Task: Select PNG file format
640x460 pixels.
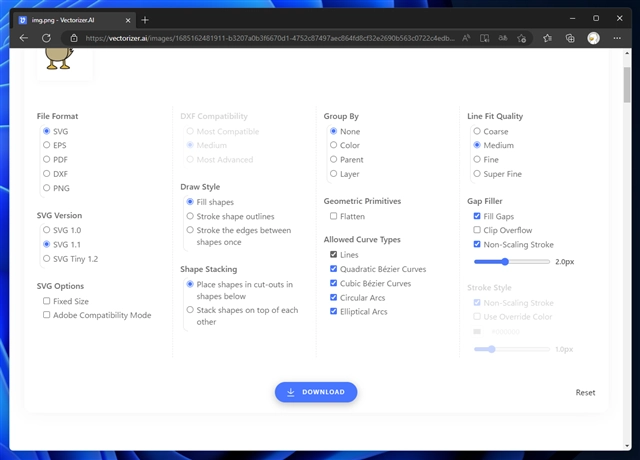Action: pyautogui.click(x=47, y=188)
